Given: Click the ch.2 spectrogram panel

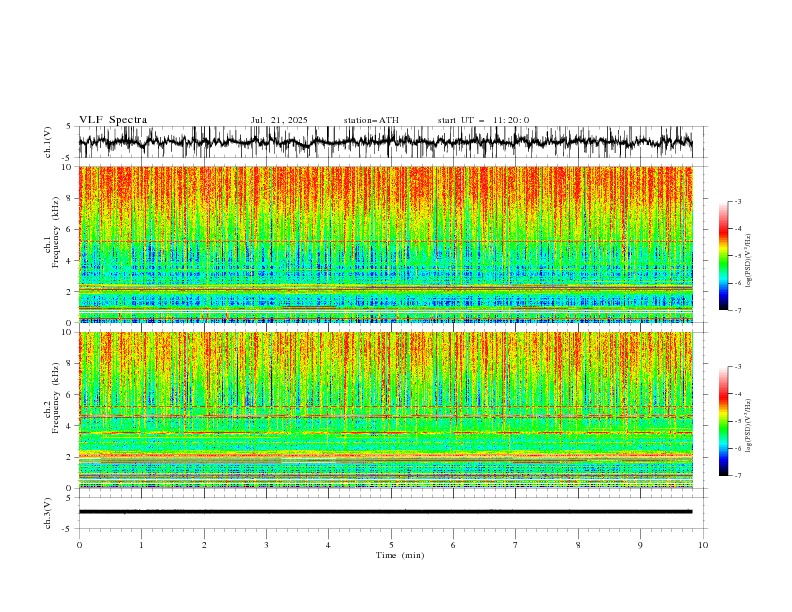Looking at the screenshot, I should pos(386,410).
